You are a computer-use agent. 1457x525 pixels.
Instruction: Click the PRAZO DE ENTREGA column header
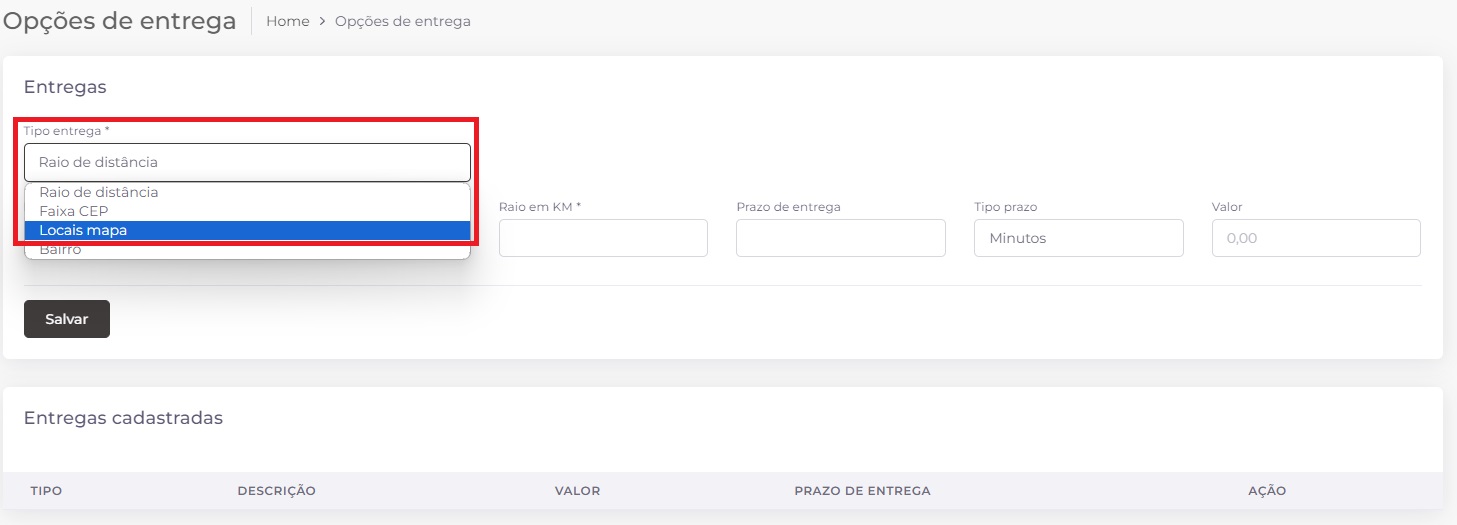pyautogui.click(x=862, y=491)
